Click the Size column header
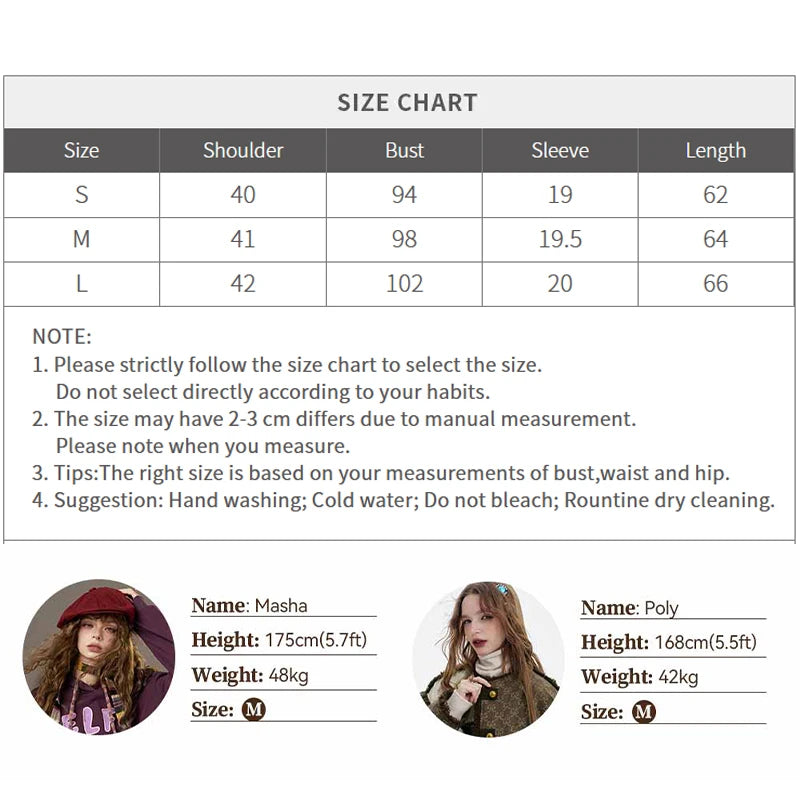The height and width of the screenshot is (800, 800). (x=82, y=151)
